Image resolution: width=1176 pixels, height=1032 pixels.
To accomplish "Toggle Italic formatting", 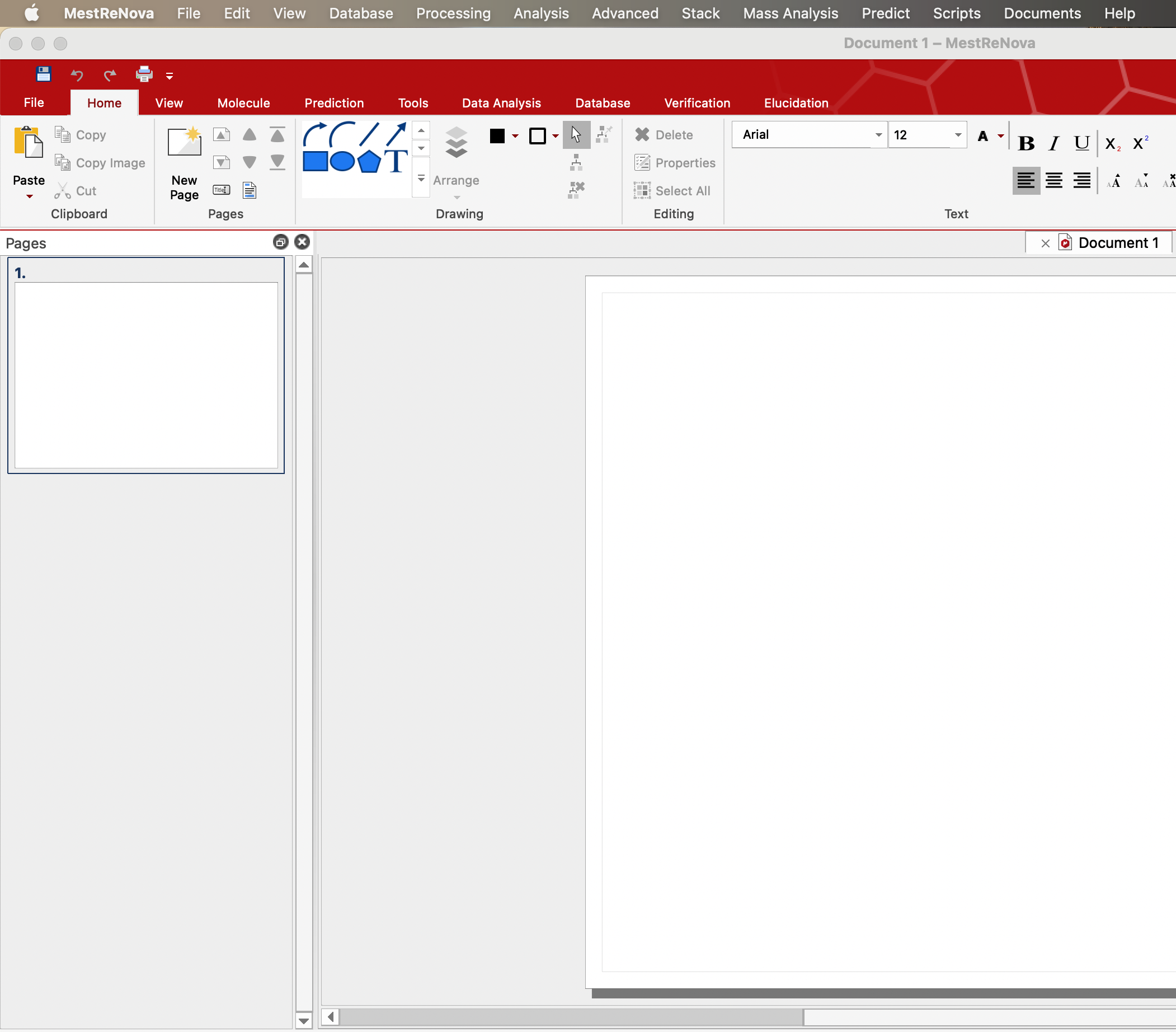I will tap(1054, 143).
